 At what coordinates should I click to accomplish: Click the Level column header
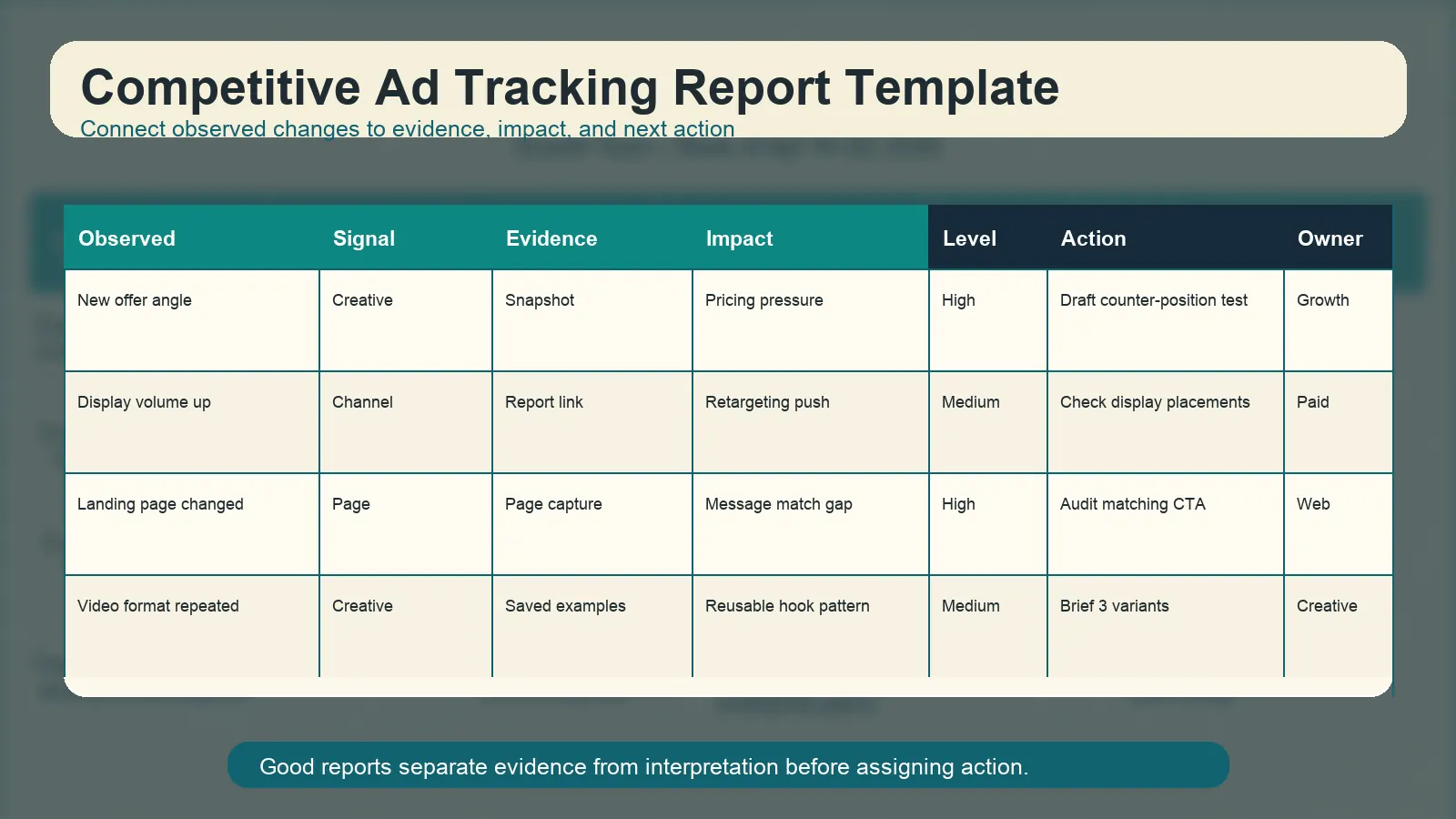tap(969, 238)
